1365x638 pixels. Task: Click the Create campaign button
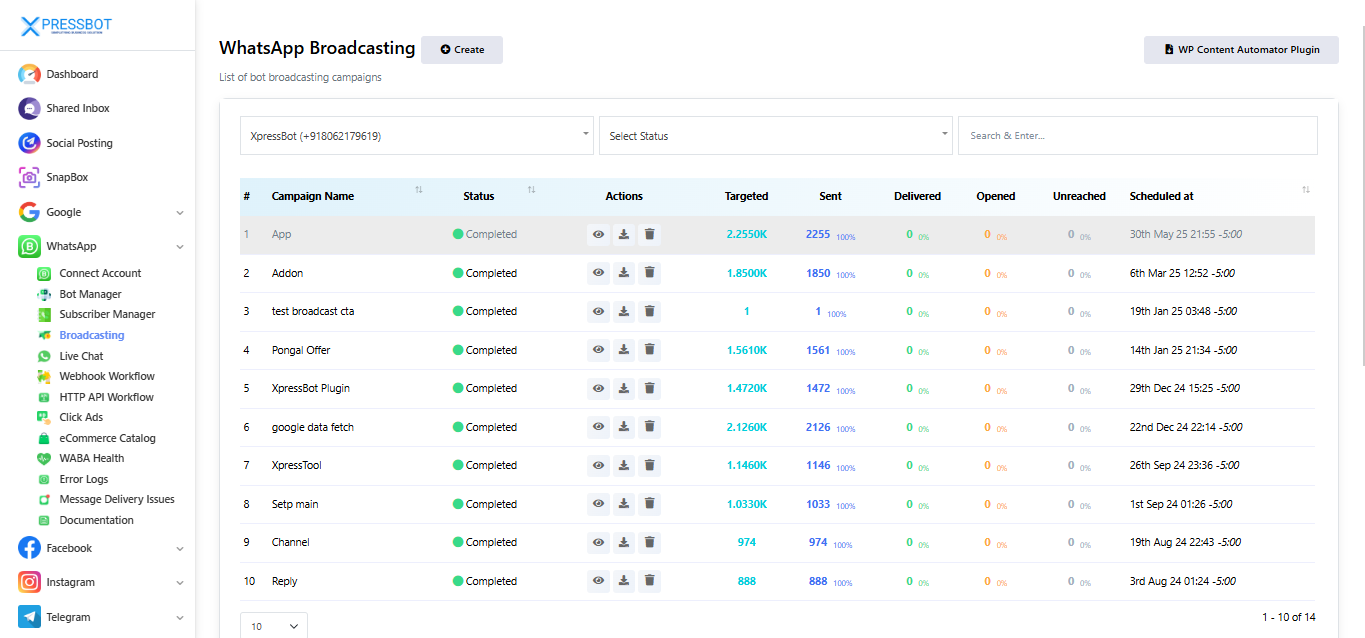tap(462, 50)
